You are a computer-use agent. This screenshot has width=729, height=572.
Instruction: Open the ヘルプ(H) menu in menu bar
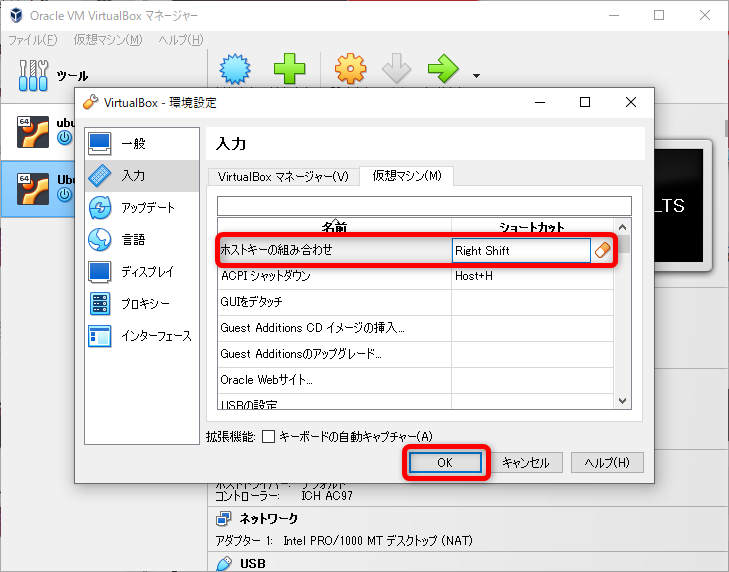tap(181, 40)
